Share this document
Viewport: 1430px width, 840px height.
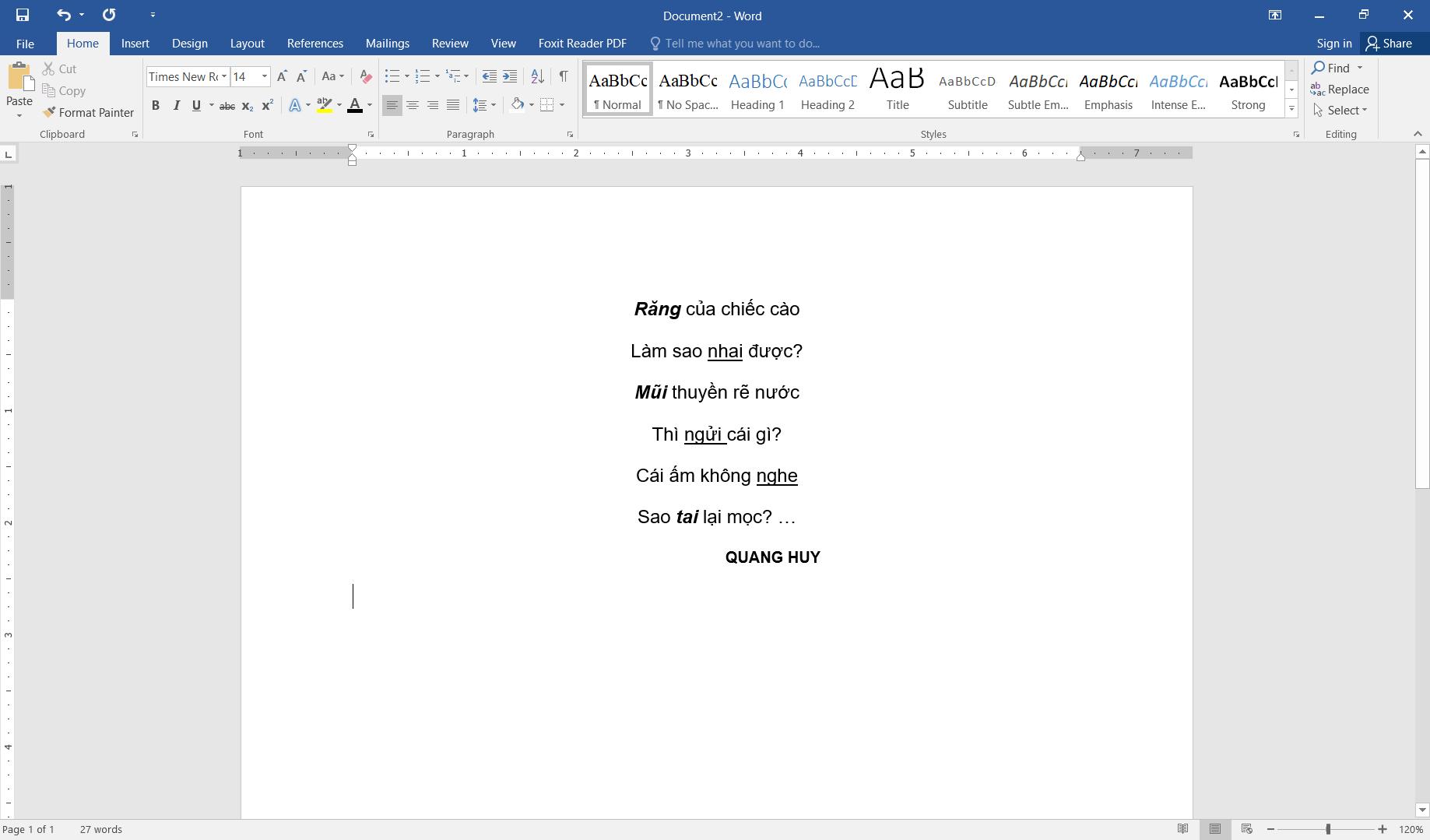point(1390,44)
